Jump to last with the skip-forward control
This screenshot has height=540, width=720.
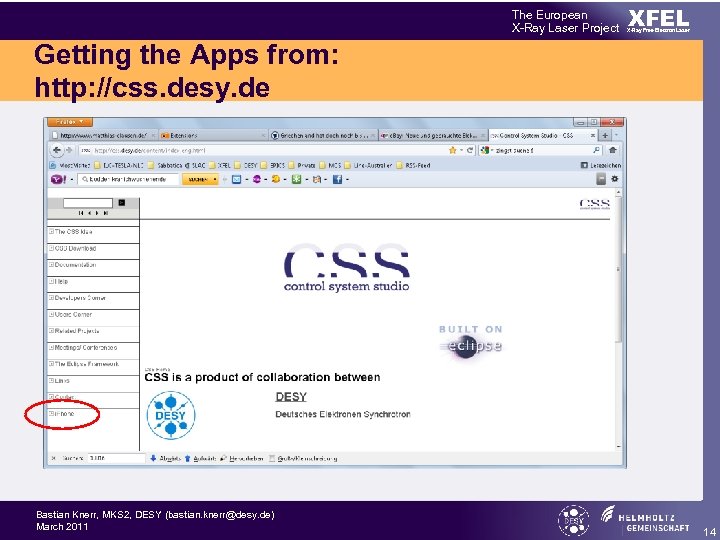click(x=106, y=213)
